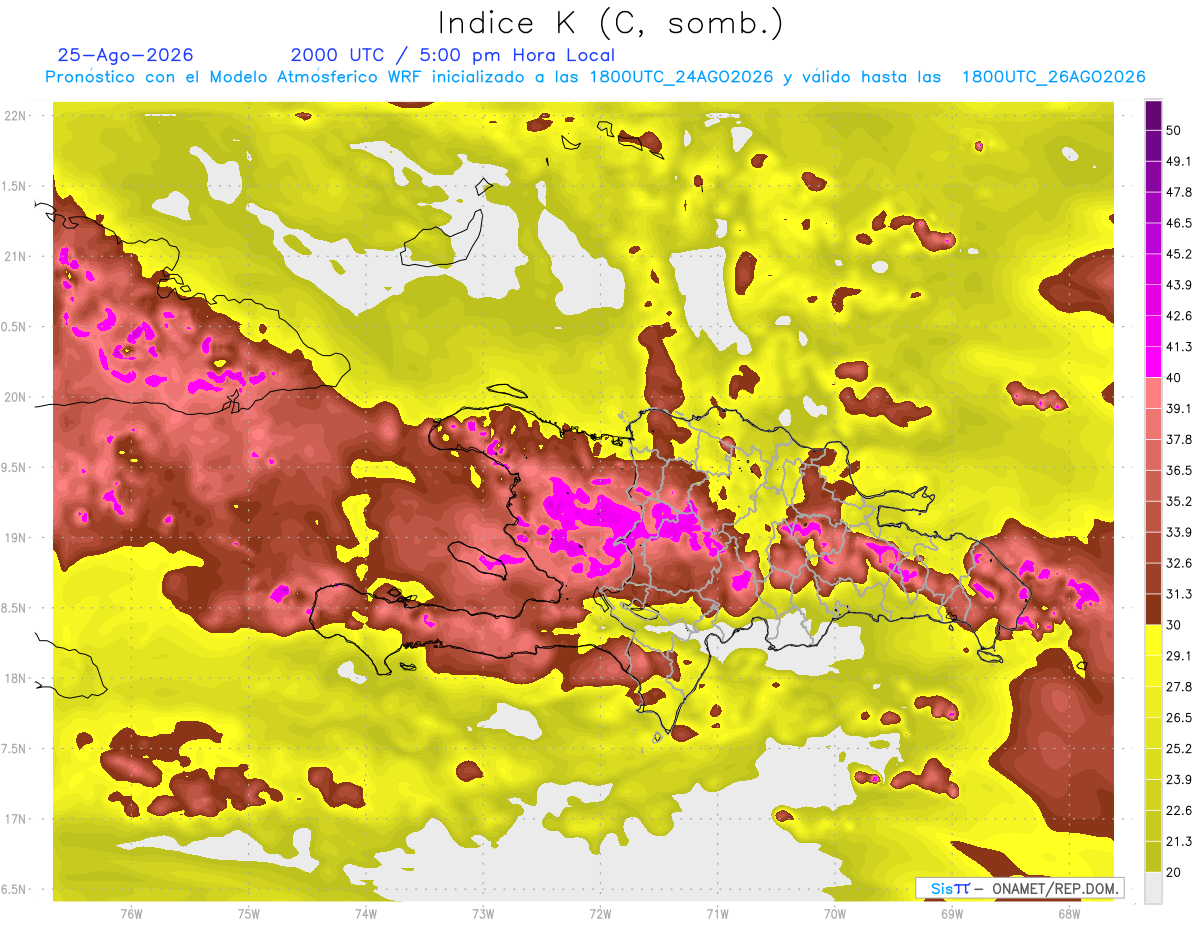Click the '29.1' color scale value
The height and width of the screenshot is (927, 1200).
click(x=1179, y=656)
